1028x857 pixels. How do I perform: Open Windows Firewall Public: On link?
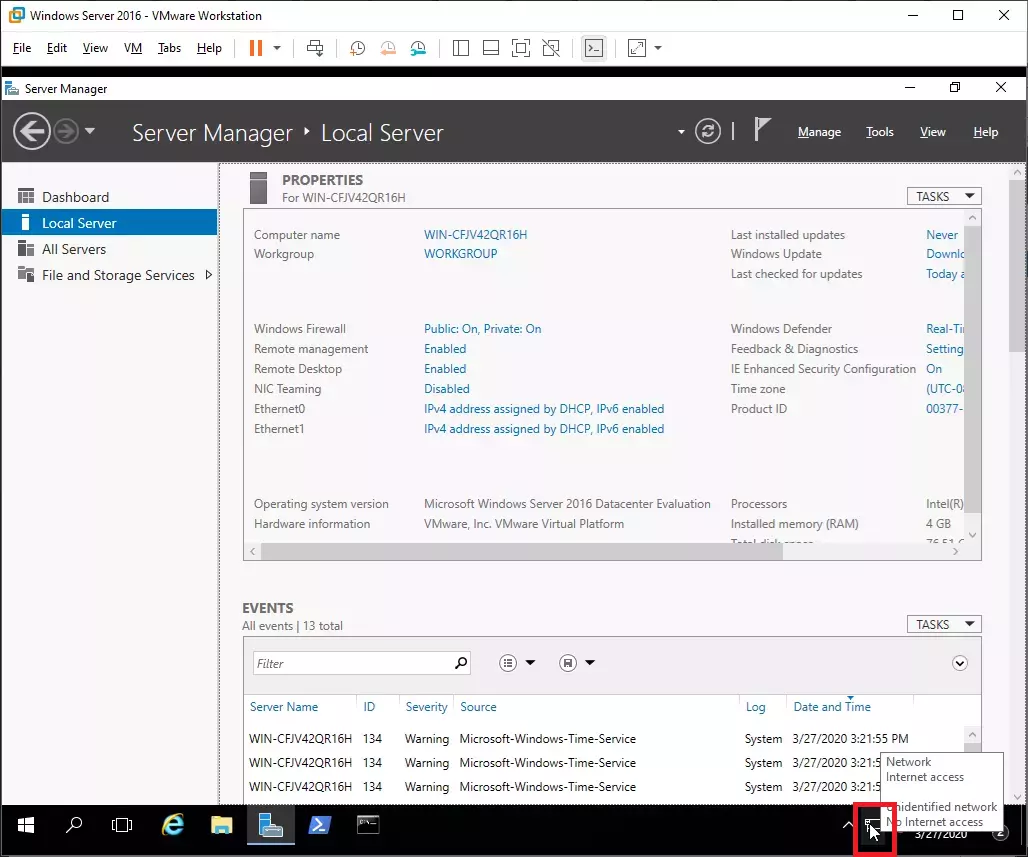(483, 329)
